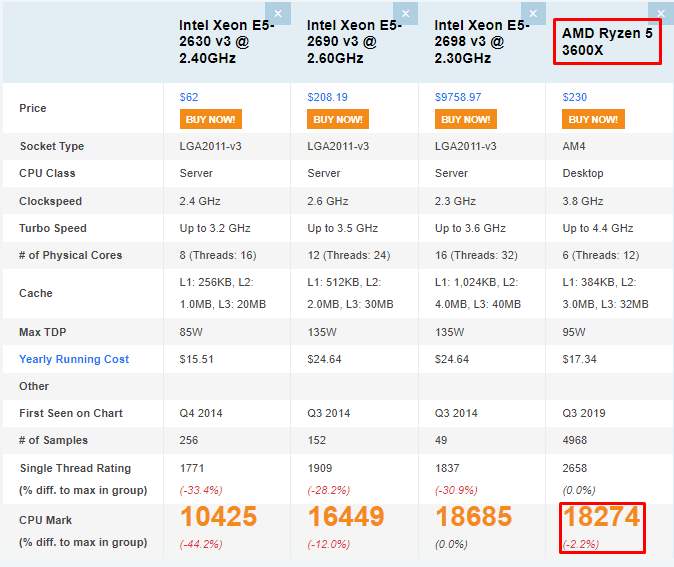674x567 pixels.
Task: Click Buy Now under $208.19 price
Action: [338, 119]
